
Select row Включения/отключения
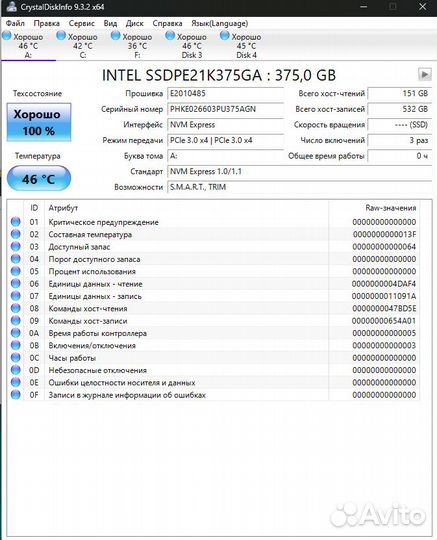click(x=214, y=346)
